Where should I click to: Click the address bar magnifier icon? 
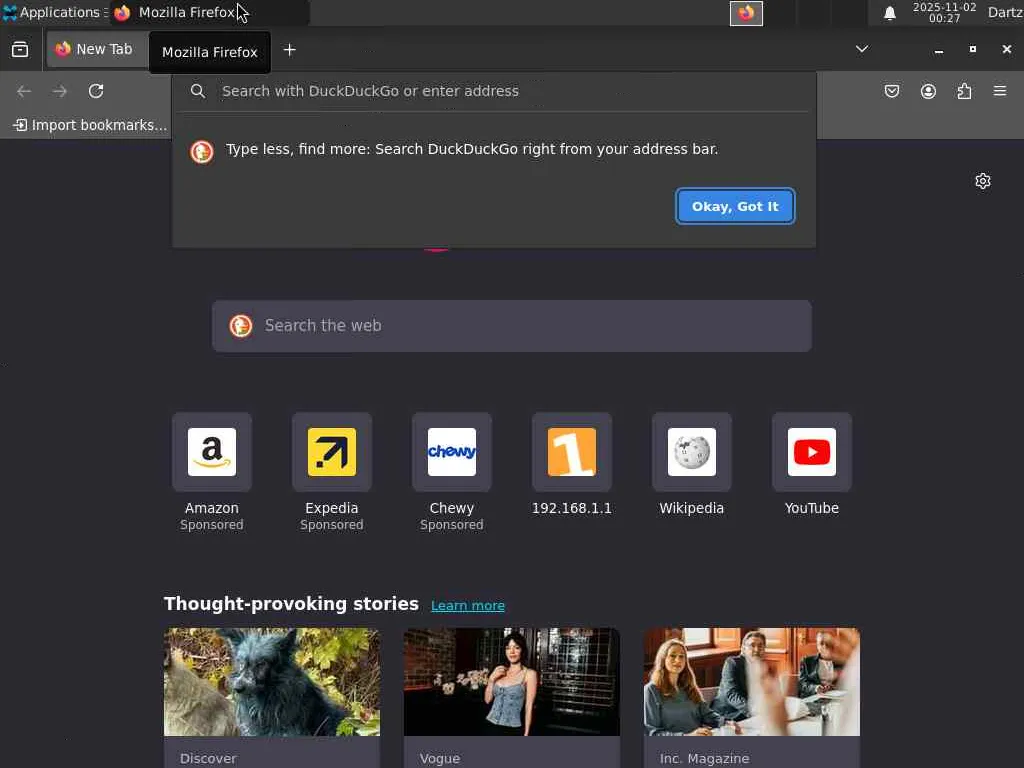198,91
